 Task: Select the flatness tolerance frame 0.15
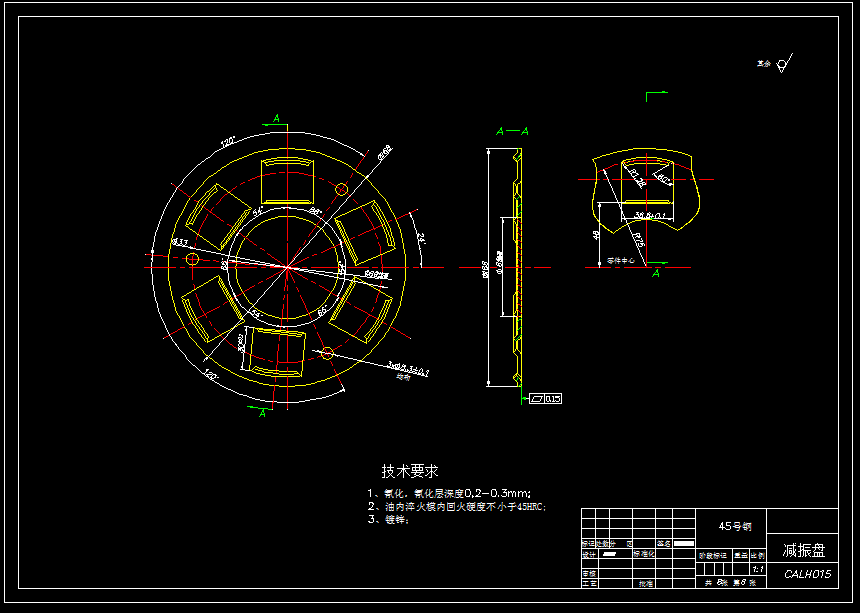545,399
